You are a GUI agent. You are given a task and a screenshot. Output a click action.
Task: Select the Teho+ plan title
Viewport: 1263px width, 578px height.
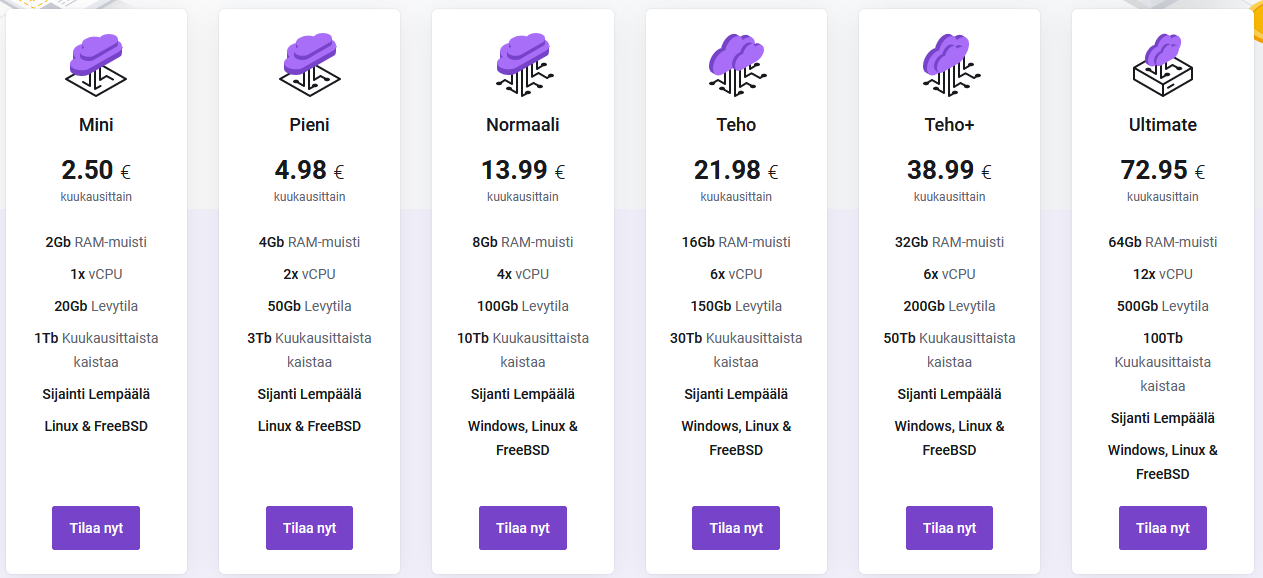click(949, 125)
